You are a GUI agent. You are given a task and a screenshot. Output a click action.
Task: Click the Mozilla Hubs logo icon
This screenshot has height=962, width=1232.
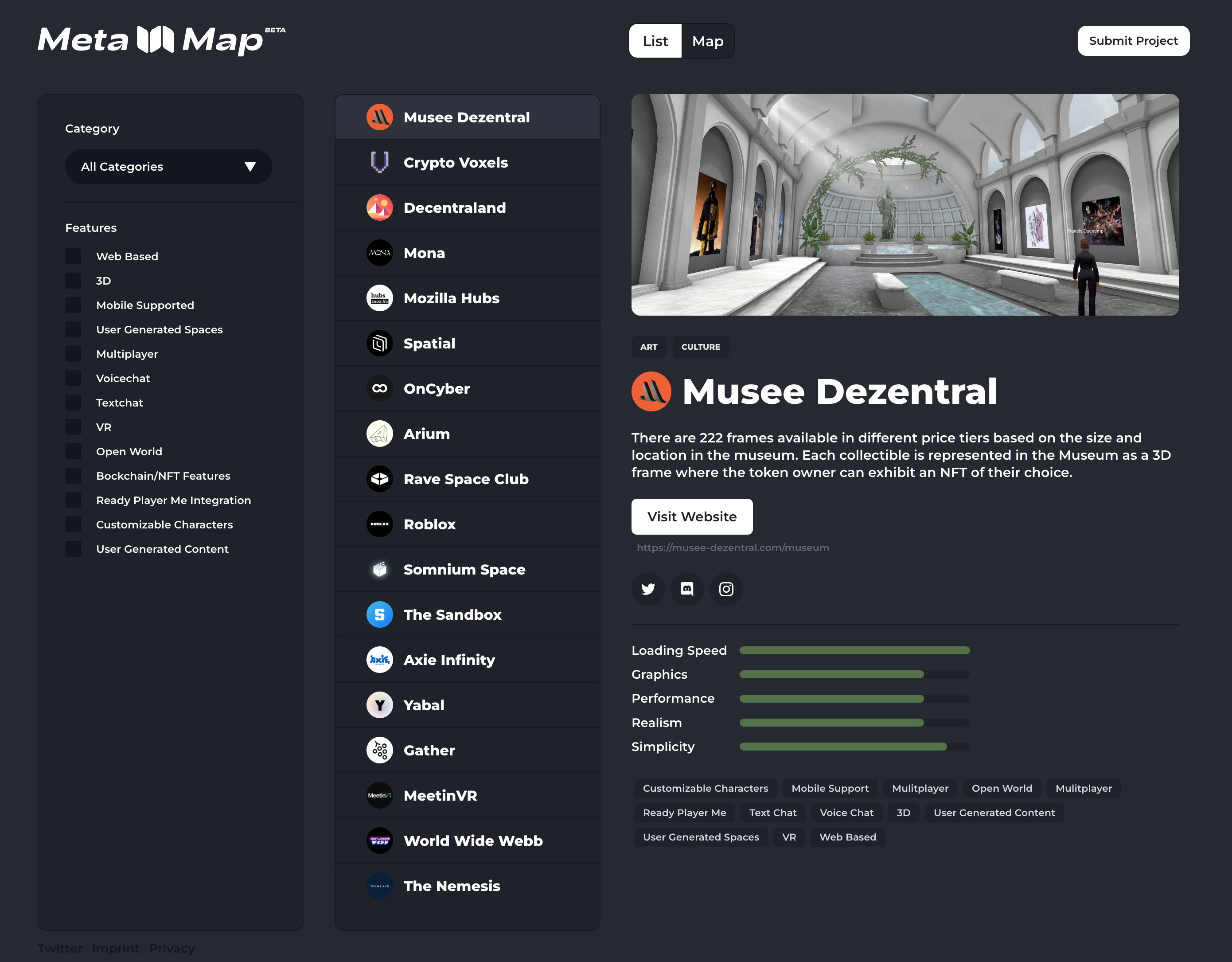click(x=380, y=298)
